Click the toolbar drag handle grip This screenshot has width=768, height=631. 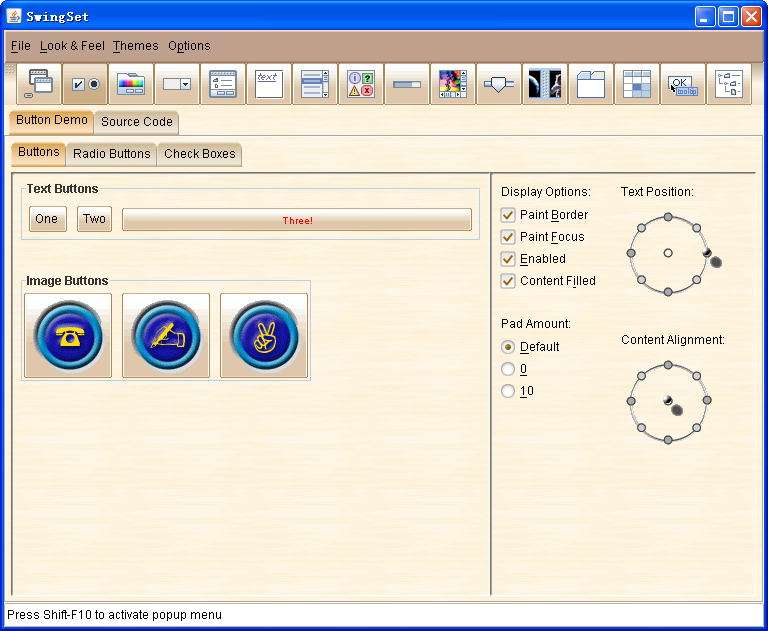tap(10, 69)
